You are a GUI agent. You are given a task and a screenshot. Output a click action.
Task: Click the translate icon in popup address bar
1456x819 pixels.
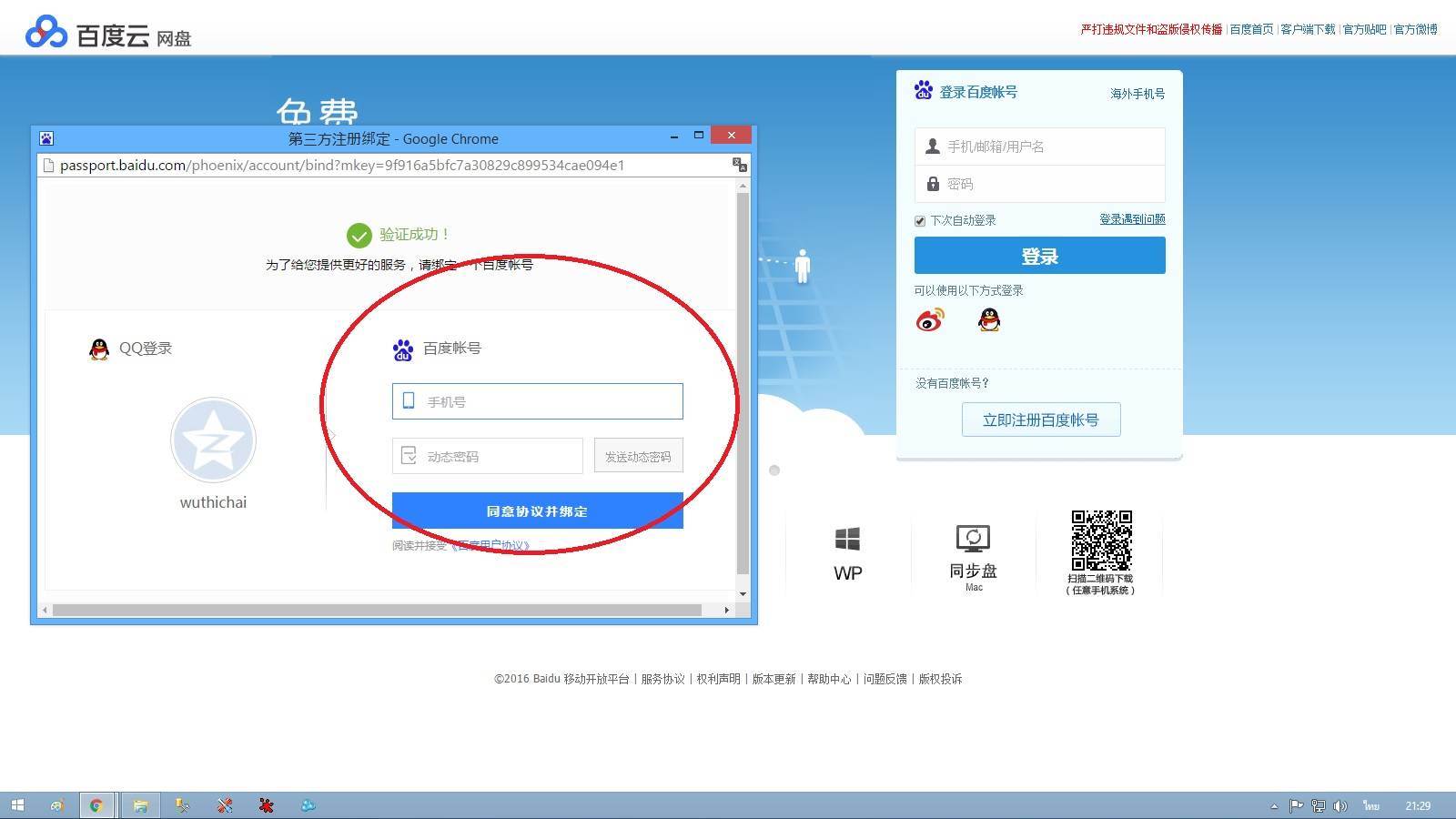[x=740, y=165]
